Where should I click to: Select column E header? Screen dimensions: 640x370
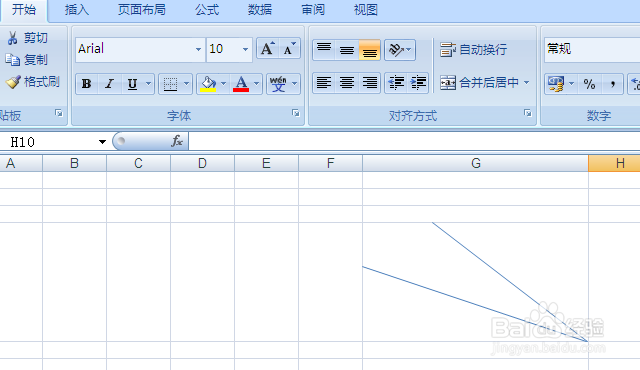point(266,164)
